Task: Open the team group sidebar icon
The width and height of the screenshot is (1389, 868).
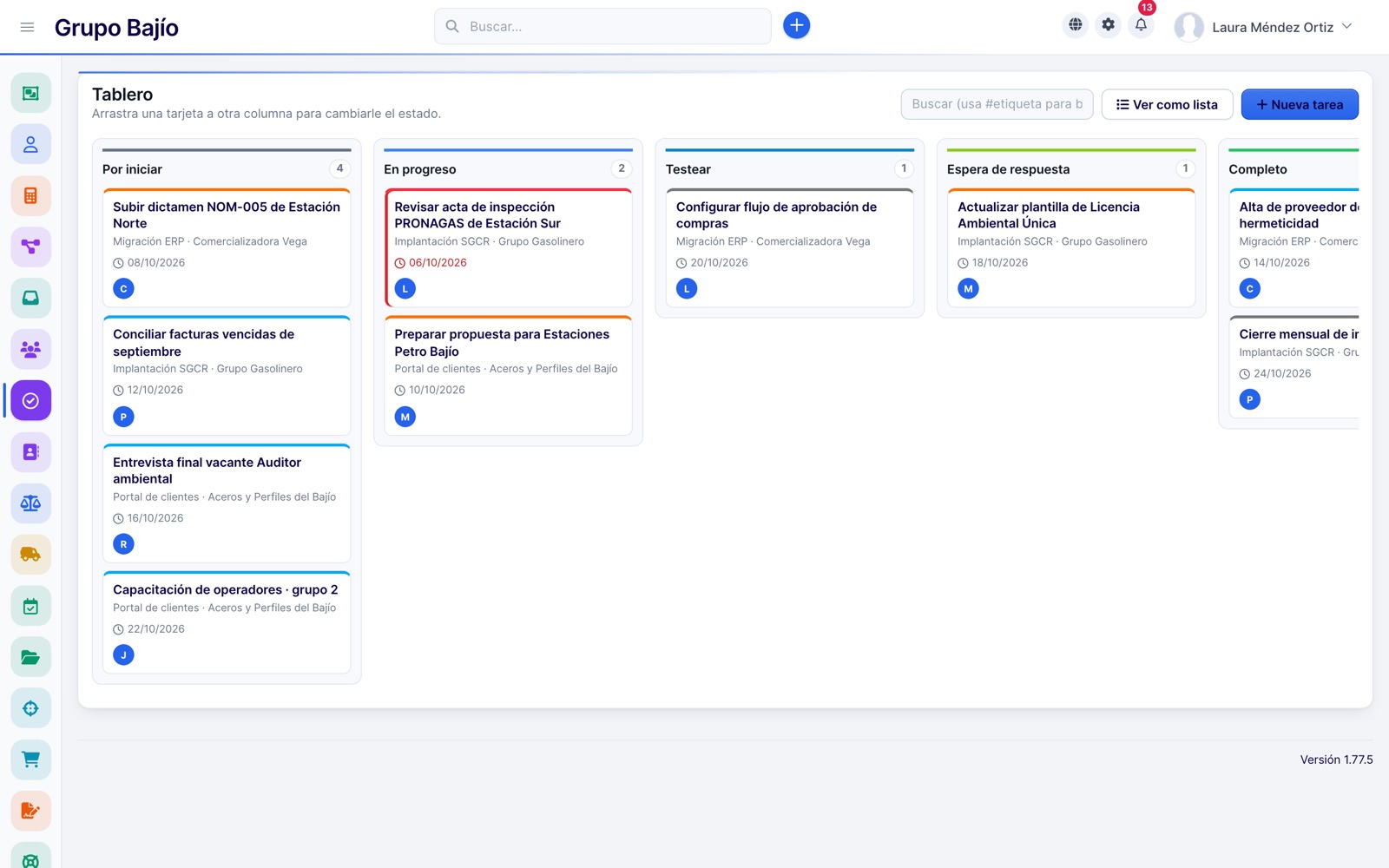Action: [x=30, y=349]
